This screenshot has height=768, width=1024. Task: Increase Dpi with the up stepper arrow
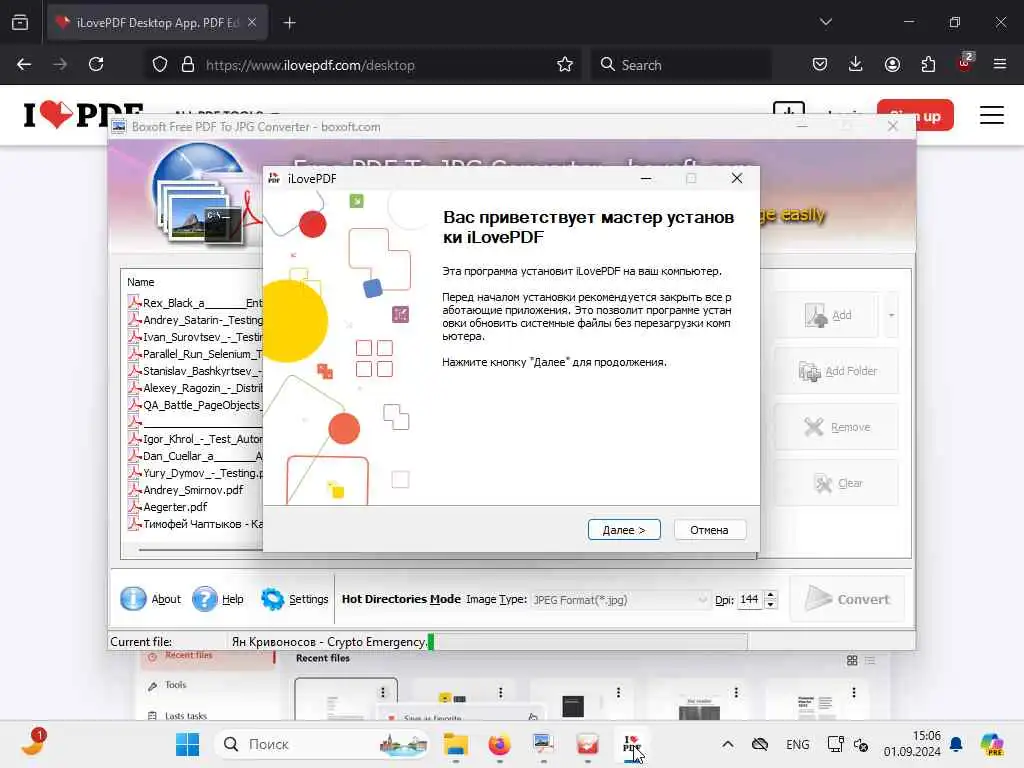click(x=771, y=595)
